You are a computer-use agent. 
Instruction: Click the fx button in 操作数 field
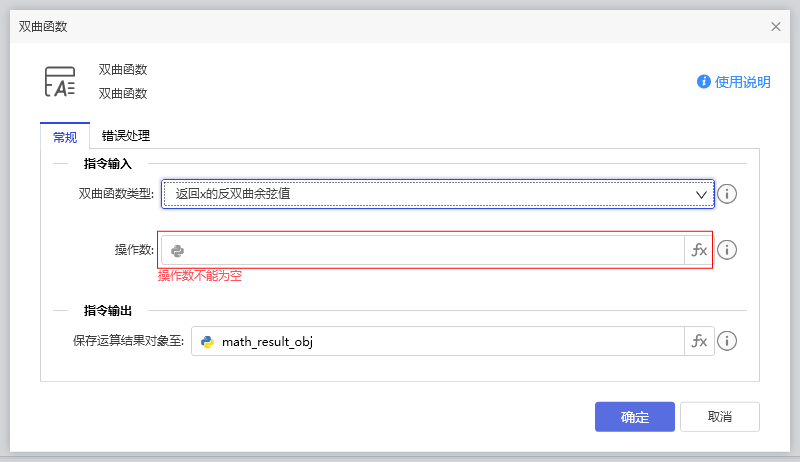click(x=699, y=250)
